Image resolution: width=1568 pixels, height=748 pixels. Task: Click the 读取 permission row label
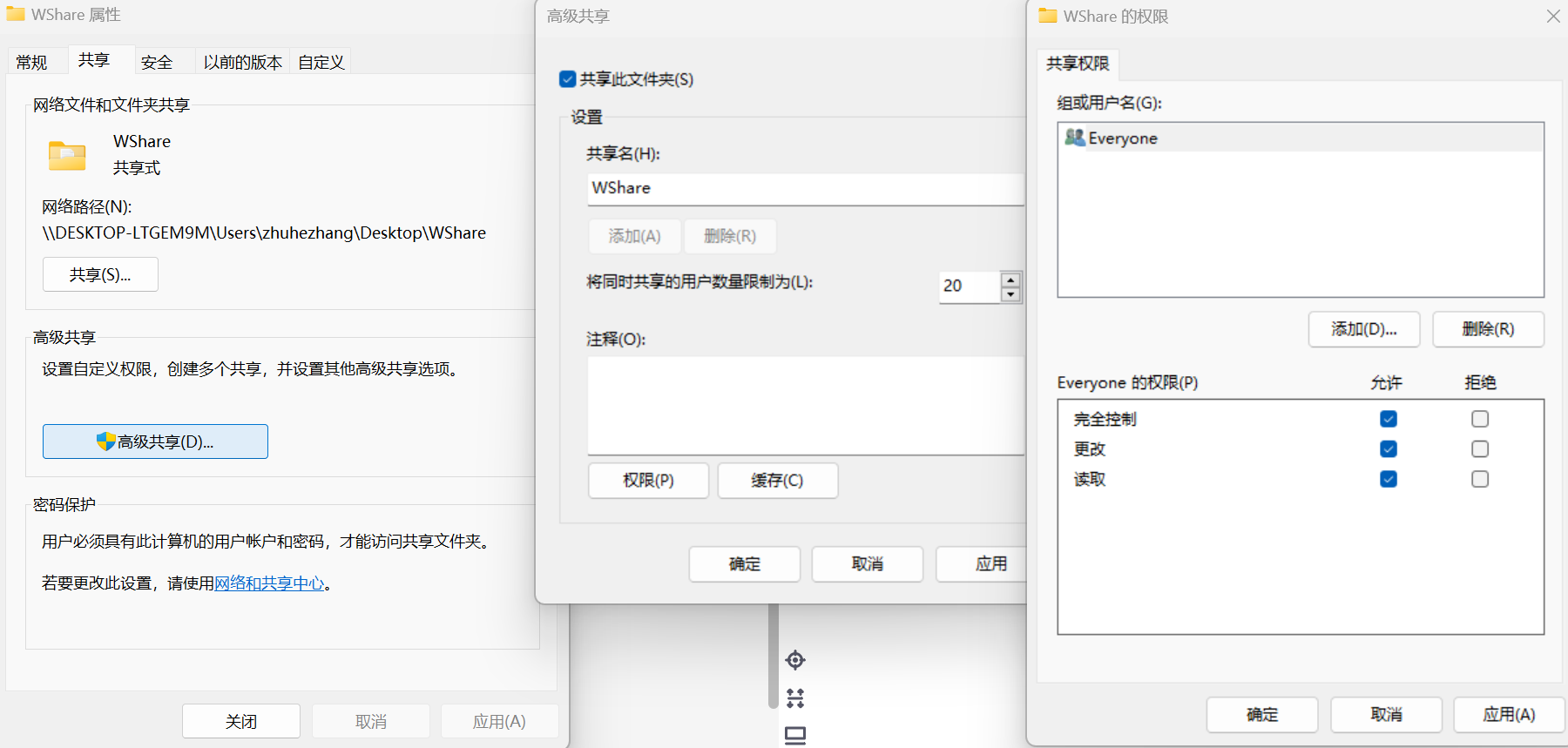point(1090,479)
